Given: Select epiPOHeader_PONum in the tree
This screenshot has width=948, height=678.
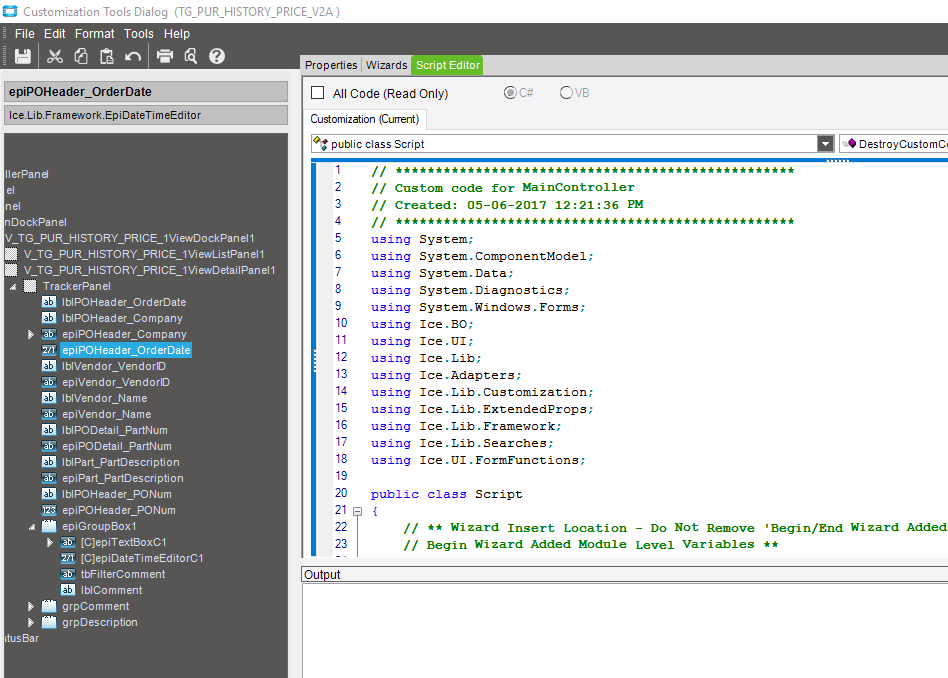Looking at the screenshot, I should tap(118, 510).
